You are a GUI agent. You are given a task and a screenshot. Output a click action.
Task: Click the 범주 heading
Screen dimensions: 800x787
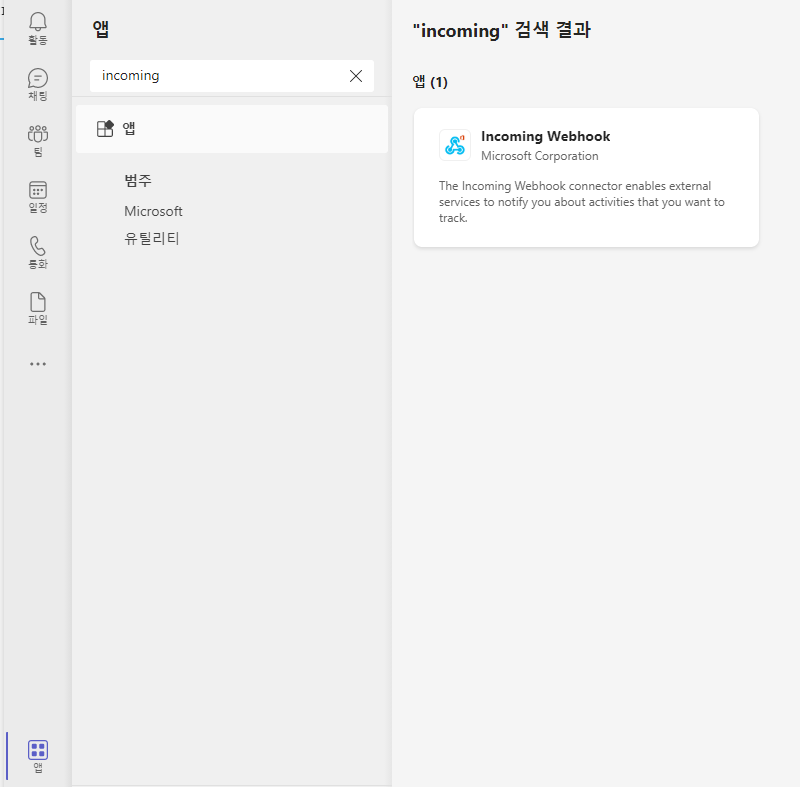click(x=138, y=181)
